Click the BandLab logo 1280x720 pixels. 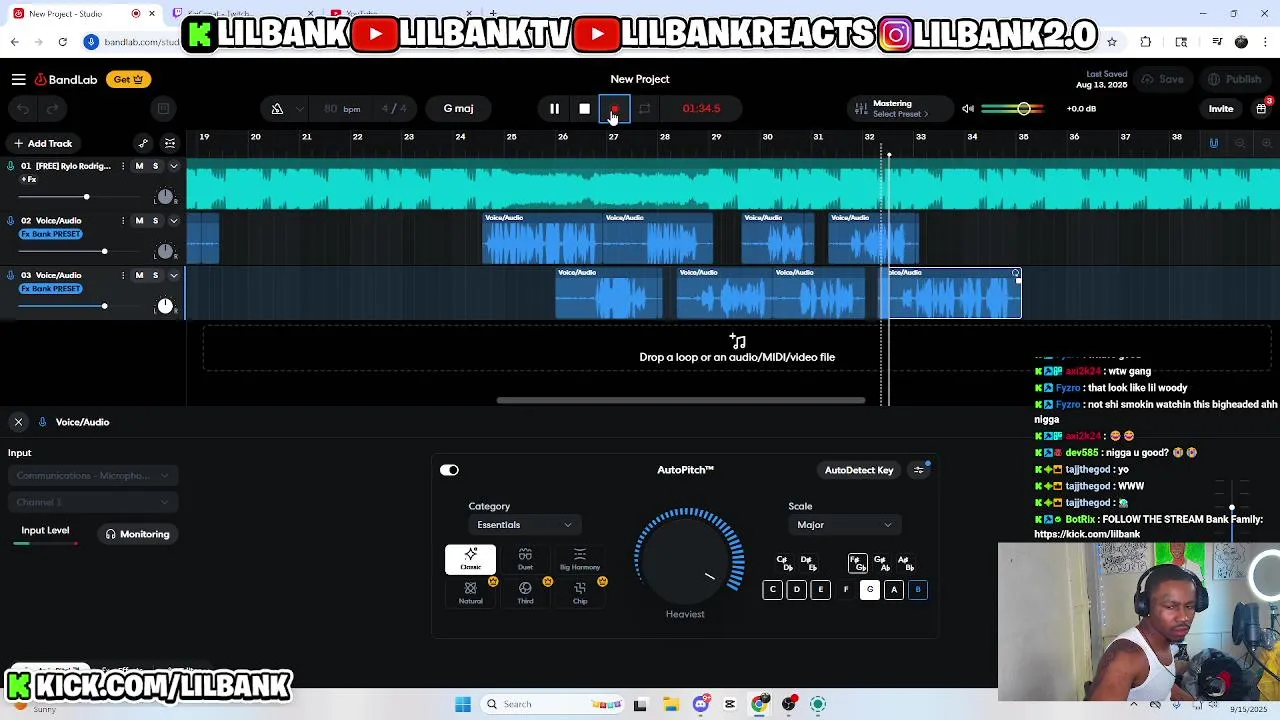[x=66, y=79]
